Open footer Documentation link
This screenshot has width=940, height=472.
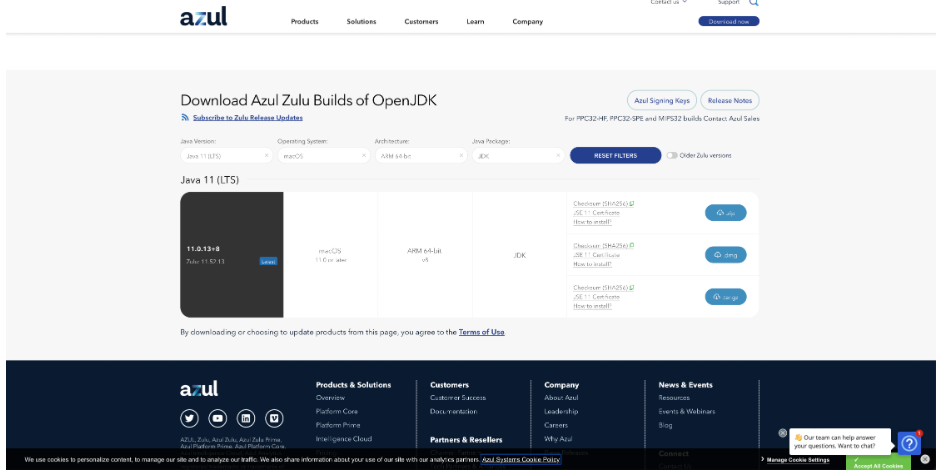click(x=454, y=411)
